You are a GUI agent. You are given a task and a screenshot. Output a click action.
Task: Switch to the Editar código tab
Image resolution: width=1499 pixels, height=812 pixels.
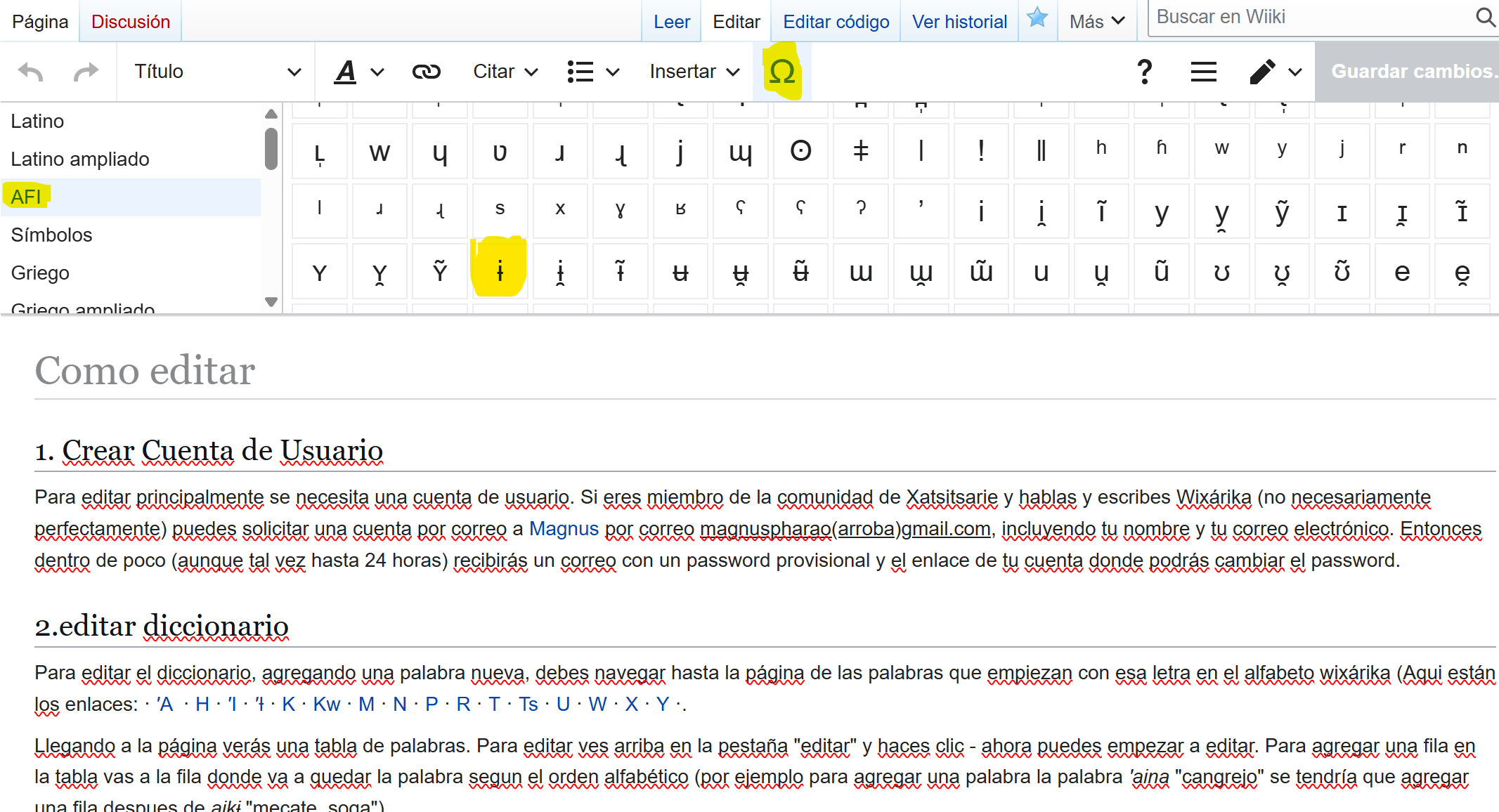tap(836, 22)
